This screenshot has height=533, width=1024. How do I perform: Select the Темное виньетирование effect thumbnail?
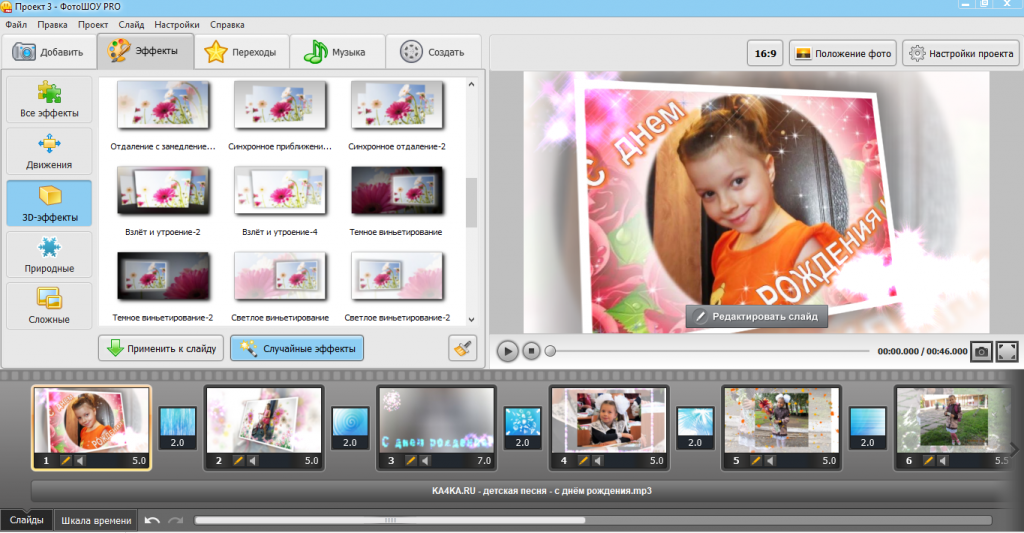pos(396,192)
